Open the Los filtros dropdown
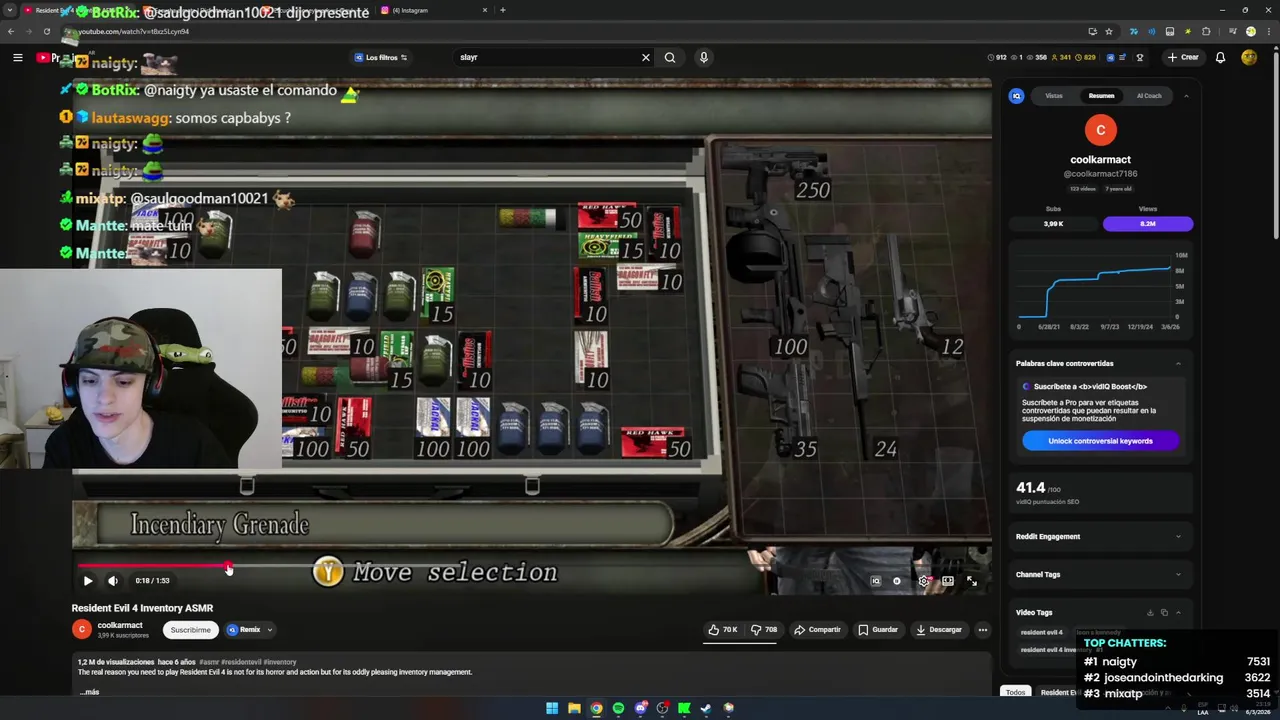This screenshot has width=1280, height=720. point(381,57)
